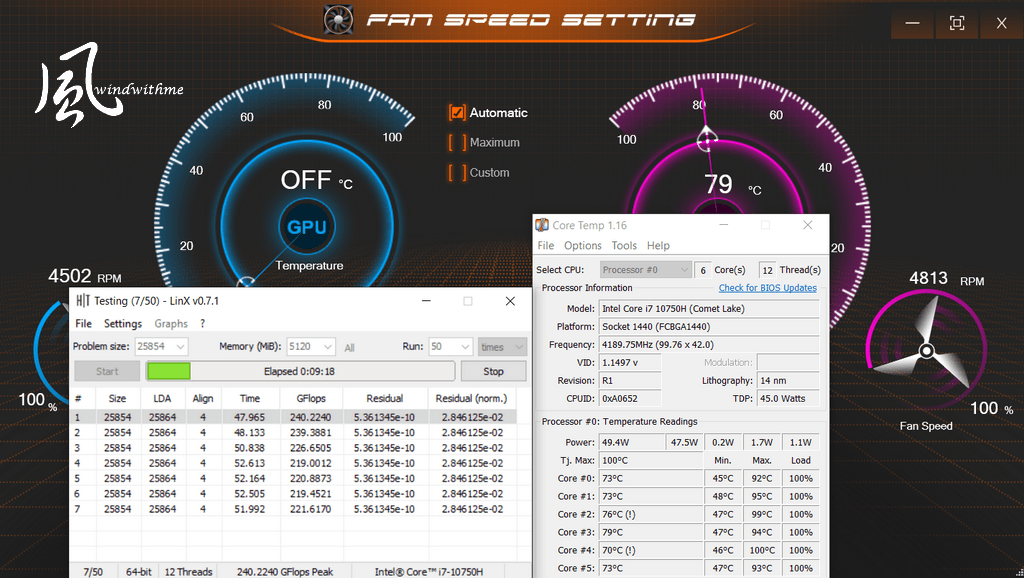Toggle fullscreen for the Fan Speed Setting window
This screenshot has height=578, width=1024.
pos(957,24)
